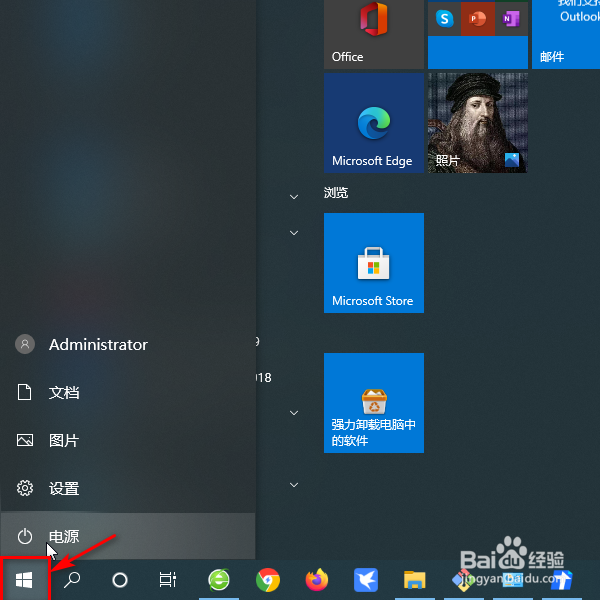Launch Skype from the small tile
The image size is (600, 600).
pos(444,18)
